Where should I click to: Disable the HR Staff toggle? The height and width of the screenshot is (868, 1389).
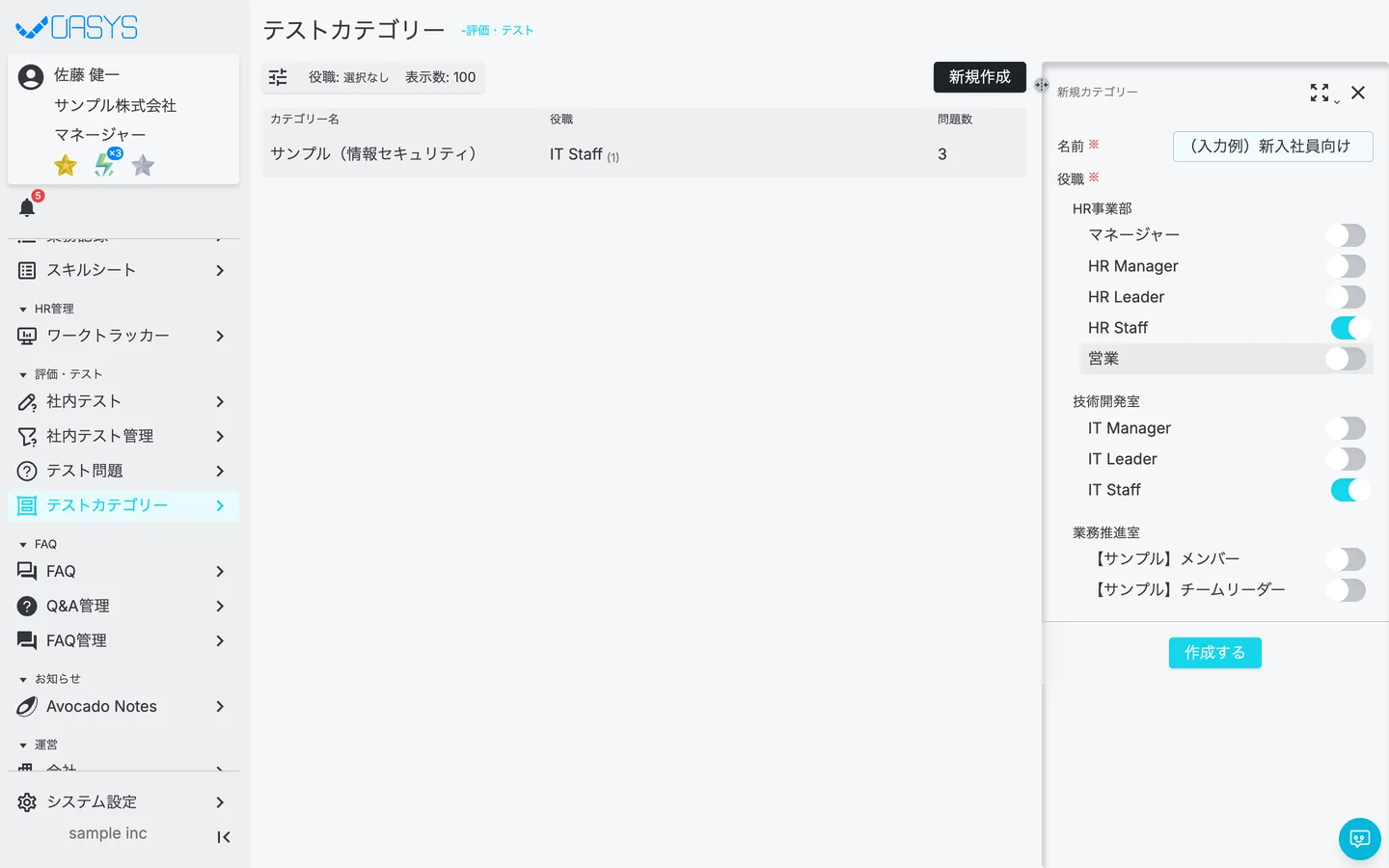[x=1350, y=328]
